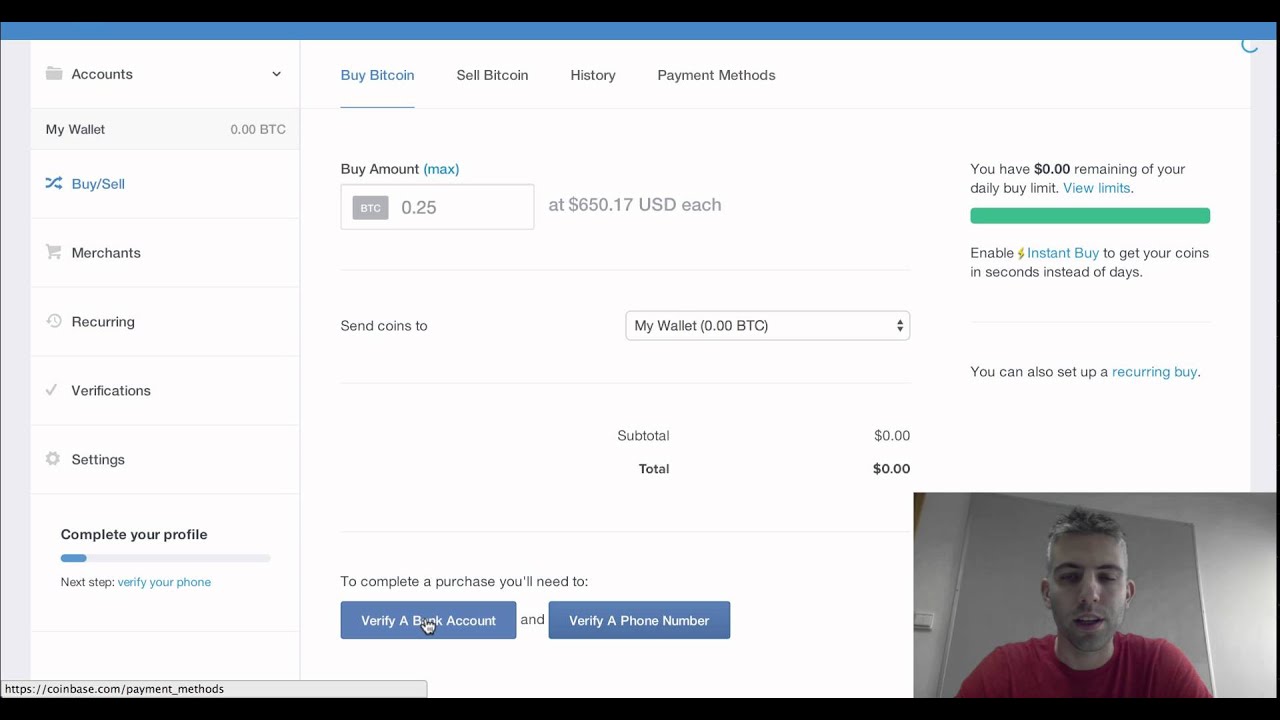The width and height of the screenshot is (1280, 720).
Task: Click Verify A Bank Account button
Action: [x=428, y=620]
